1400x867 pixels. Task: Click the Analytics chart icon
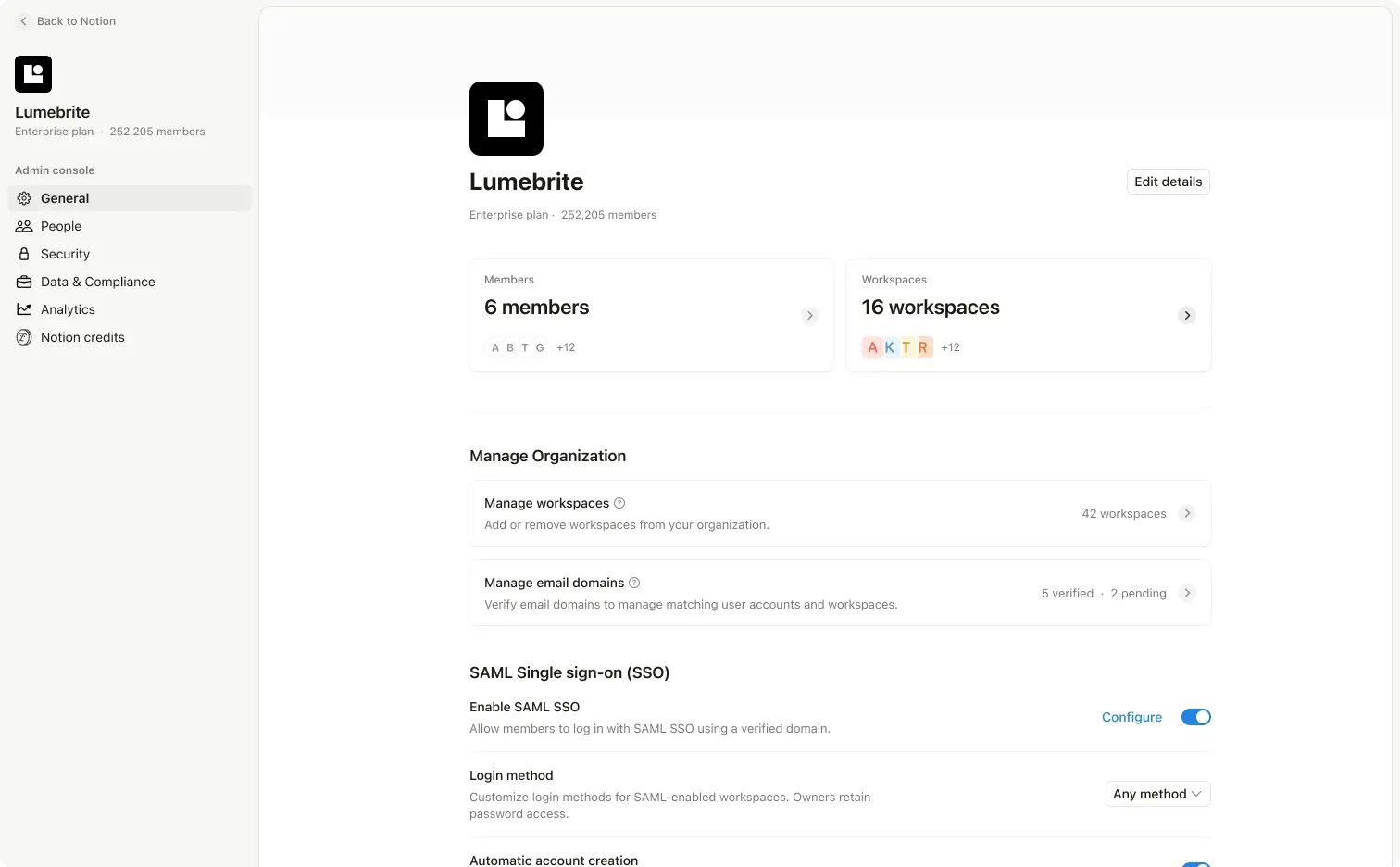point(24,309)
